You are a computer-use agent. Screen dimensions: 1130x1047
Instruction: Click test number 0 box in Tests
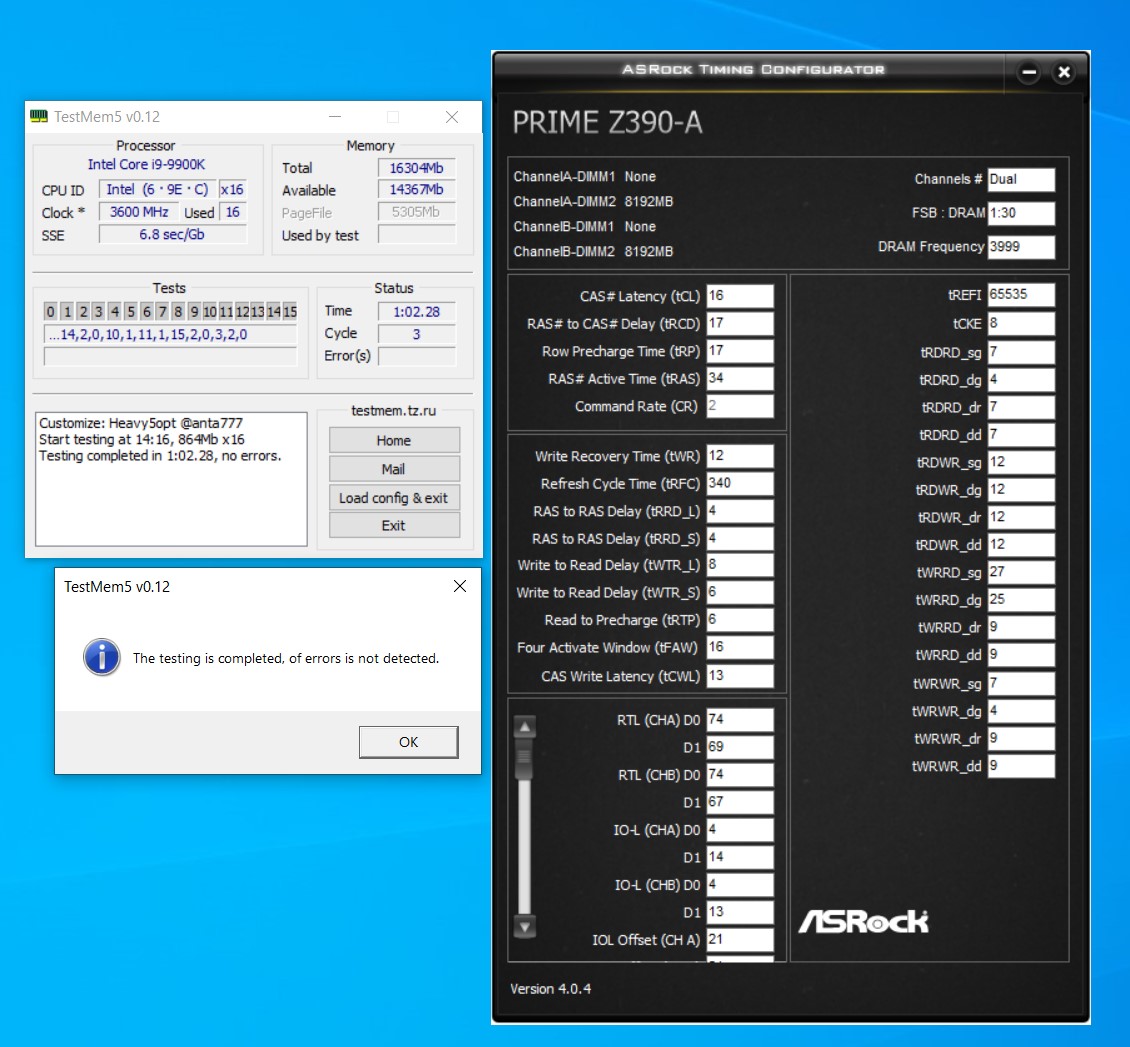pos(50,311)
